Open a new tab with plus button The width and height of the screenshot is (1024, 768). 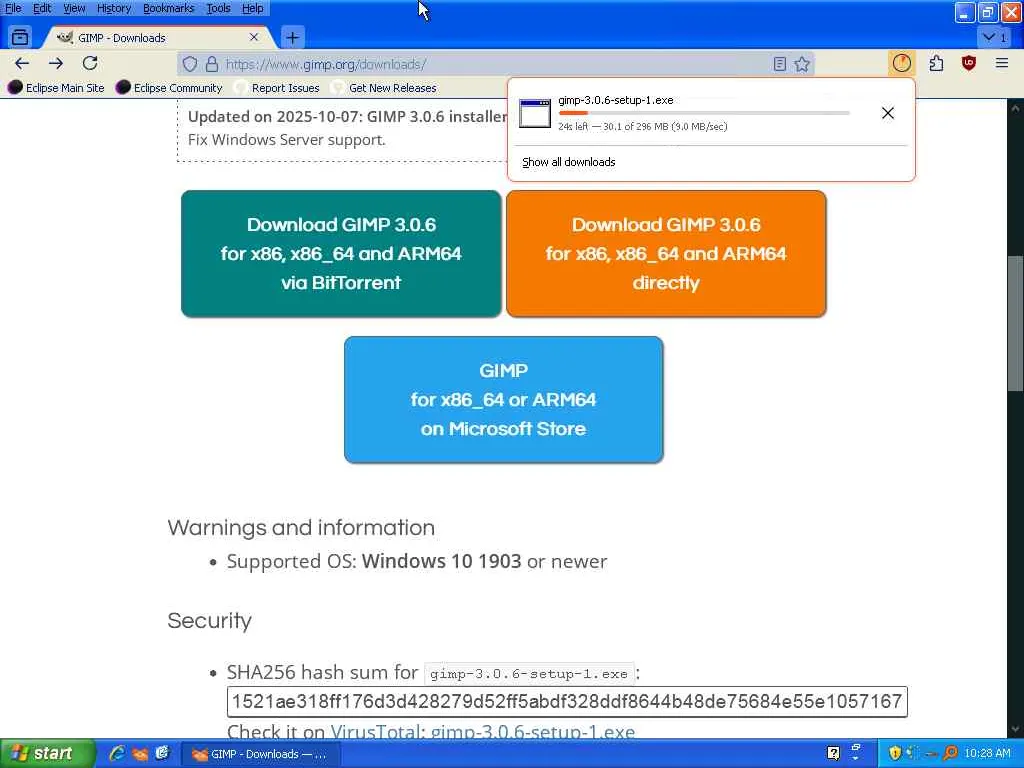293,38
